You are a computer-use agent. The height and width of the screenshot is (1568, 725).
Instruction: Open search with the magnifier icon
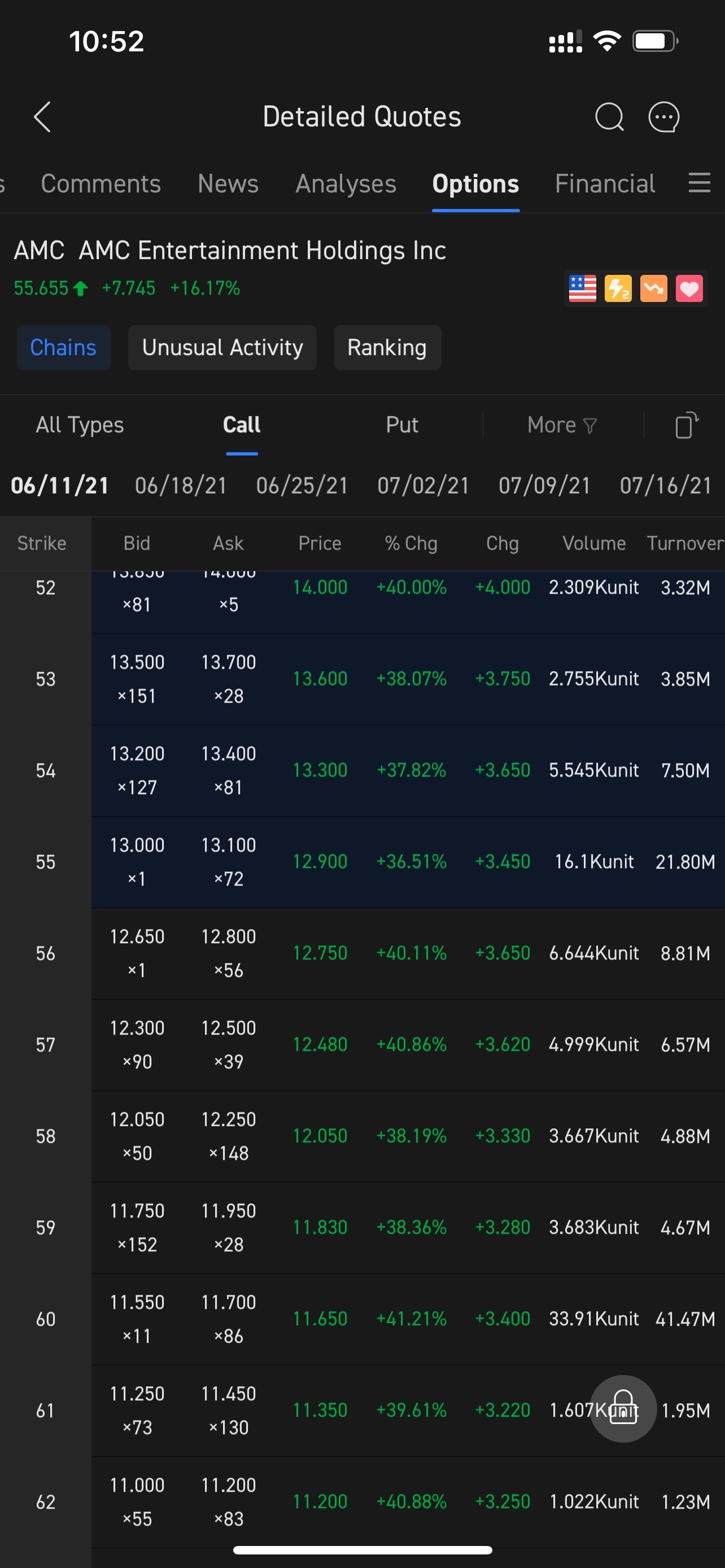tap(609, 117)
